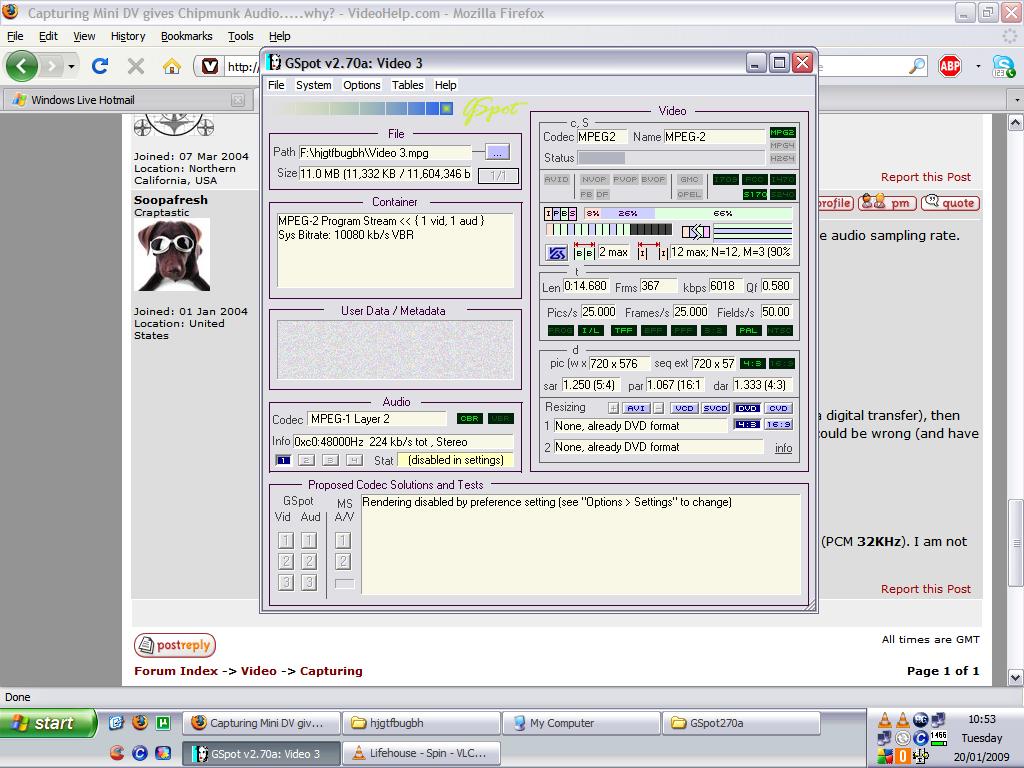Click Firefox Back button
The width and height of the screenshot is (1024, 768).
(22, 66)
